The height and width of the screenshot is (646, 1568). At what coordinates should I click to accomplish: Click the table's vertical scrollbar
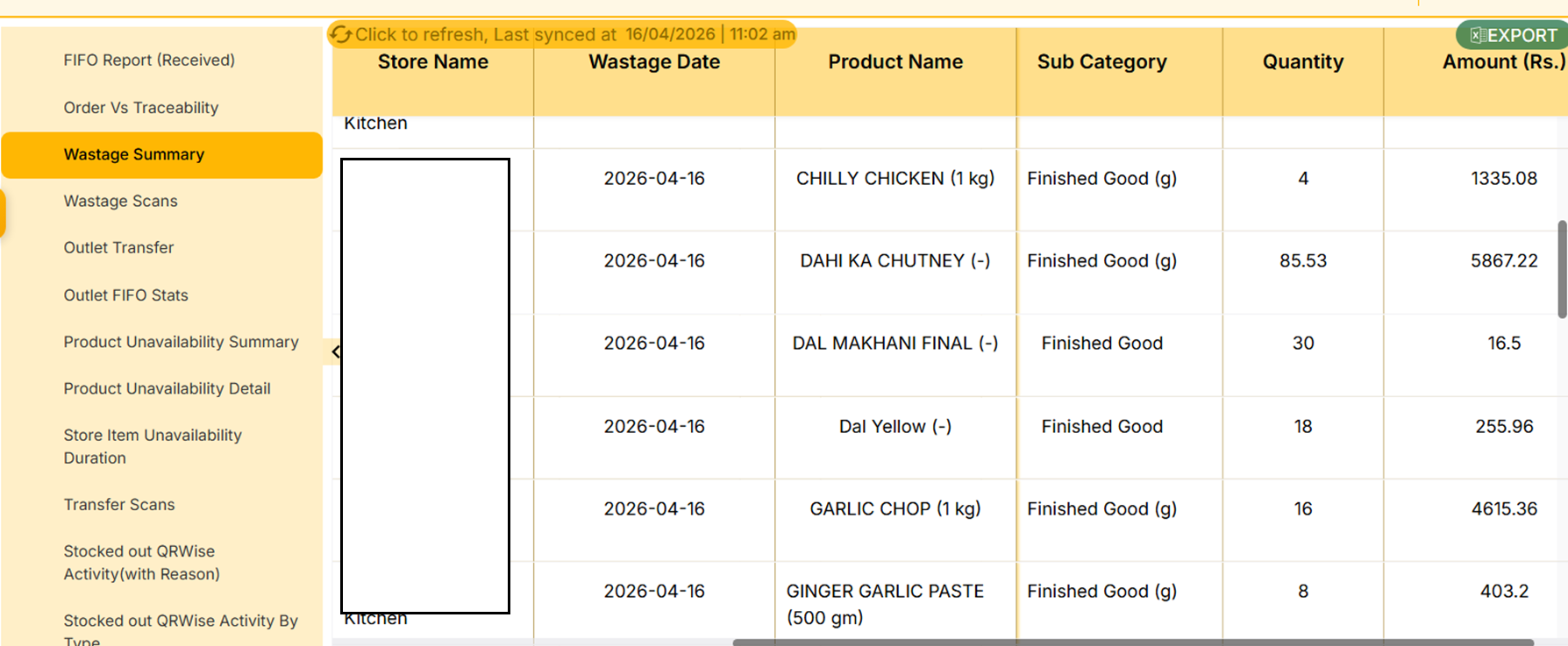(x=1562, y=269)
